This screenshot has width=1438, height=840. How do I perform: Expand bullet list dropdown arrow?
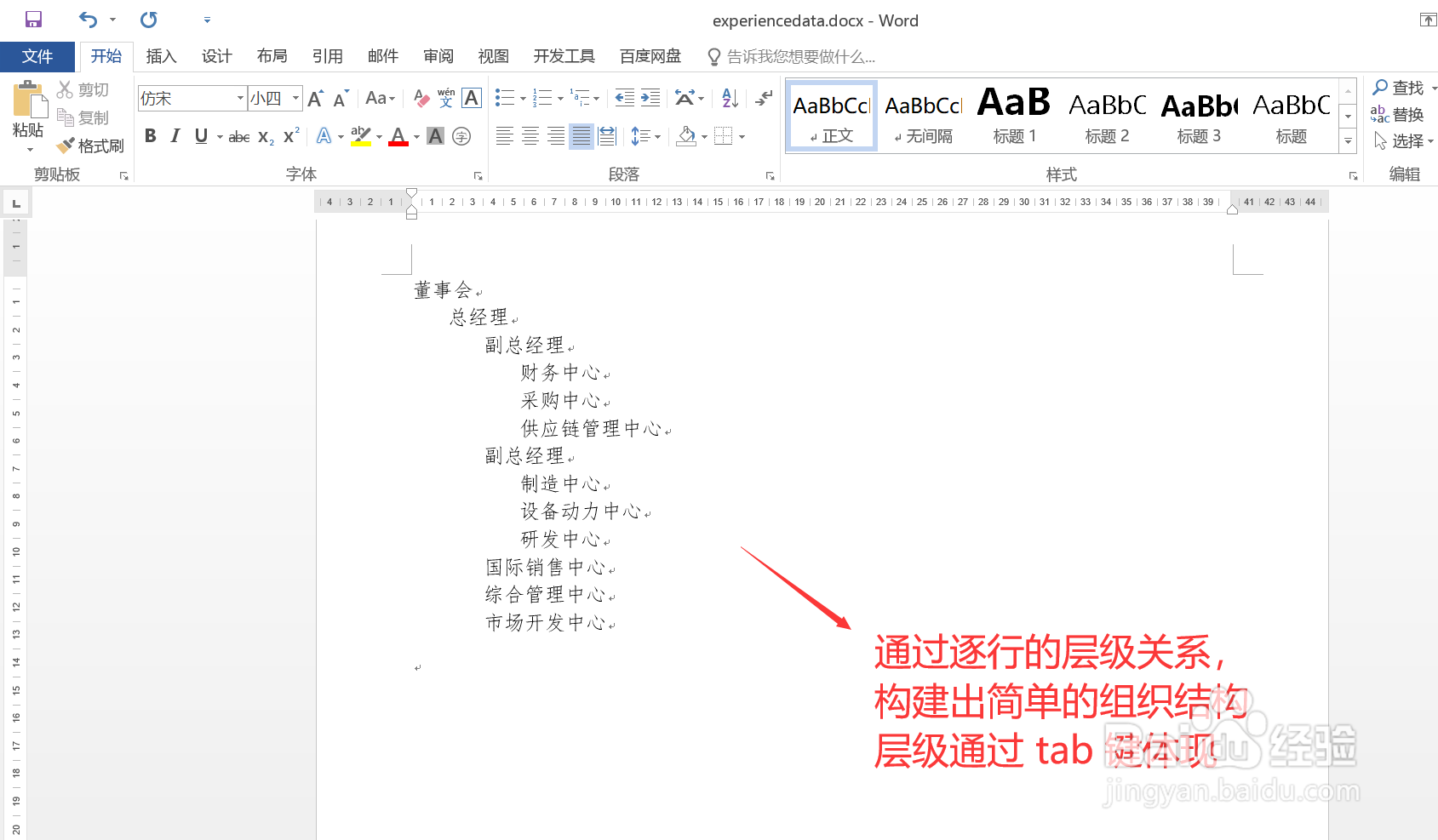tap(523, 99)
